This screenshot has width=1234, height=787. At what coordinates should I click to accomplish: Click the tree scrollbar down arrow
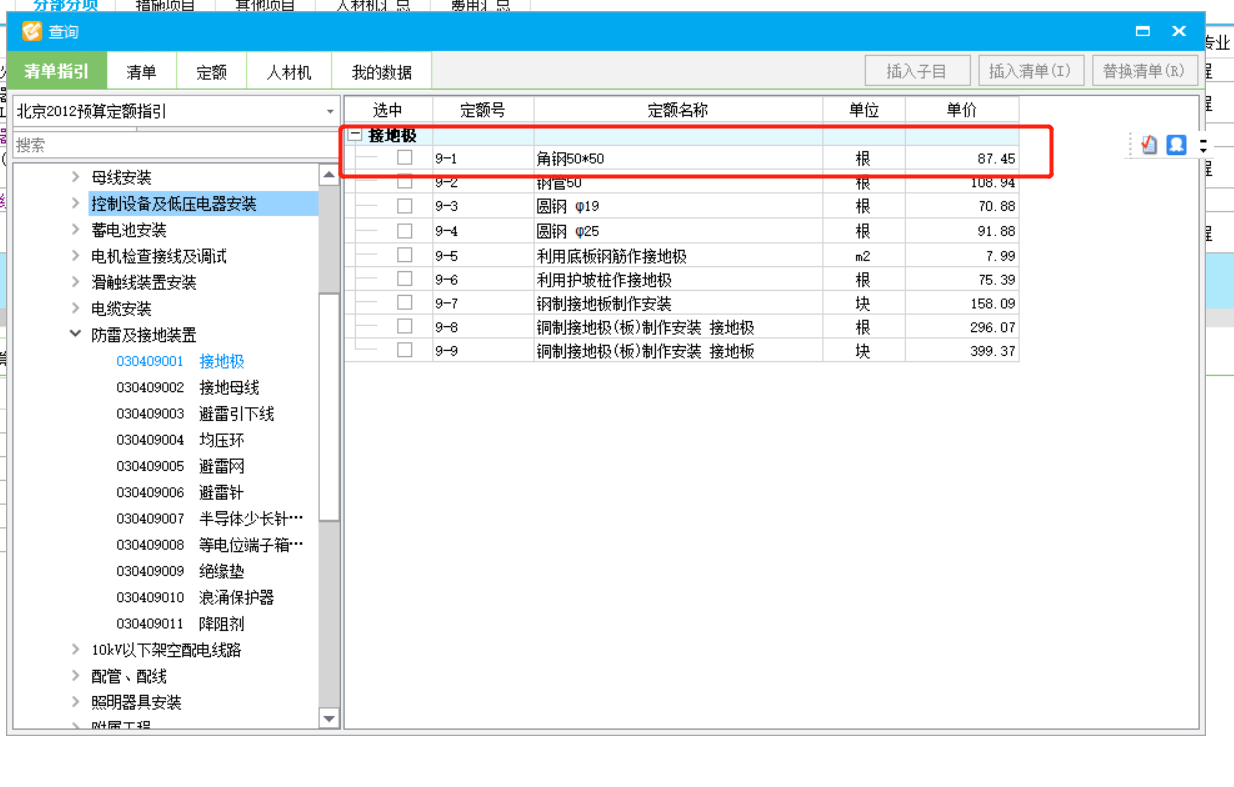click(x=329, y=718)
